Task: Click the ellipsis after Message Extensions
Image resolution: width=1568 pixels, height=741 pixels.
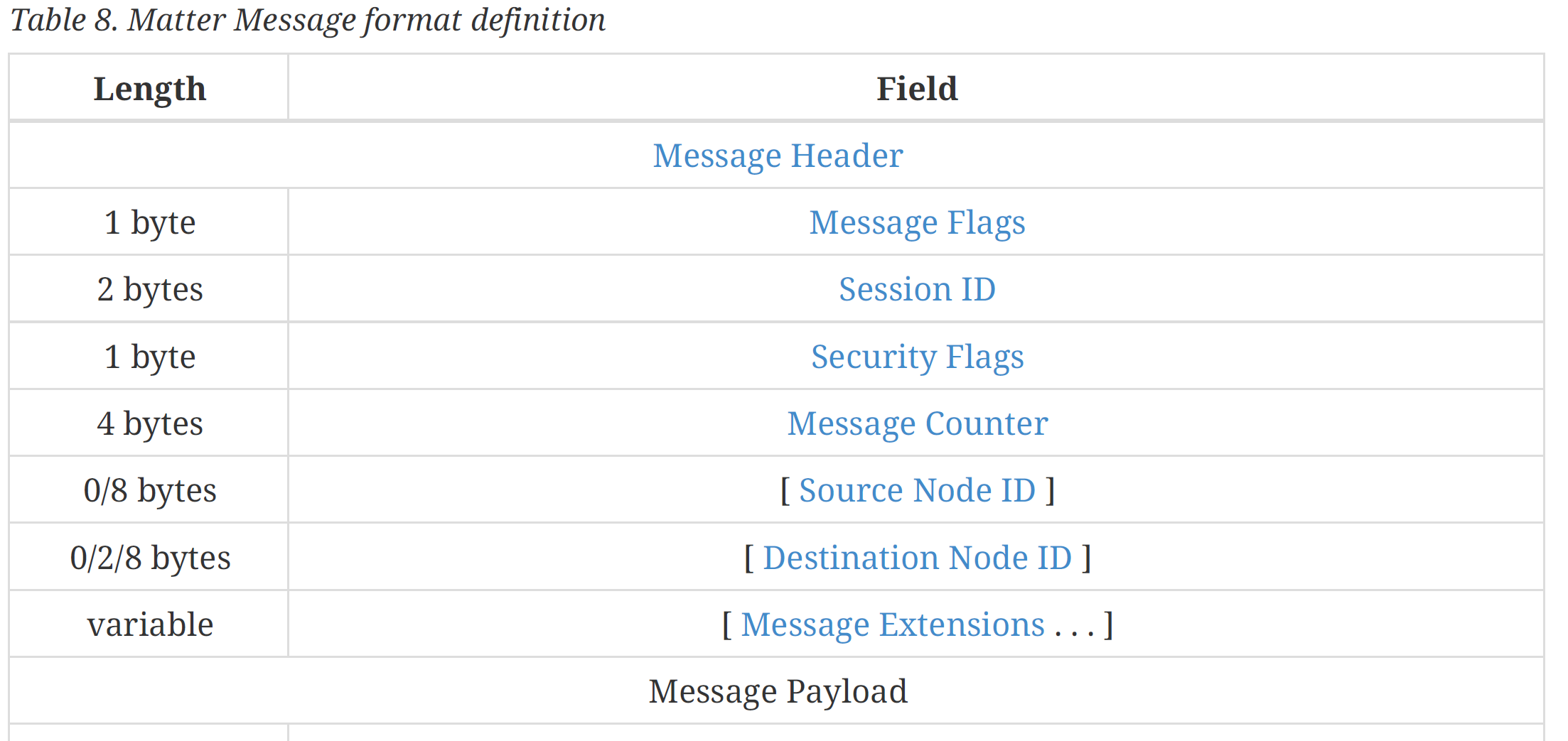Action: click(x=1074, y=627)
